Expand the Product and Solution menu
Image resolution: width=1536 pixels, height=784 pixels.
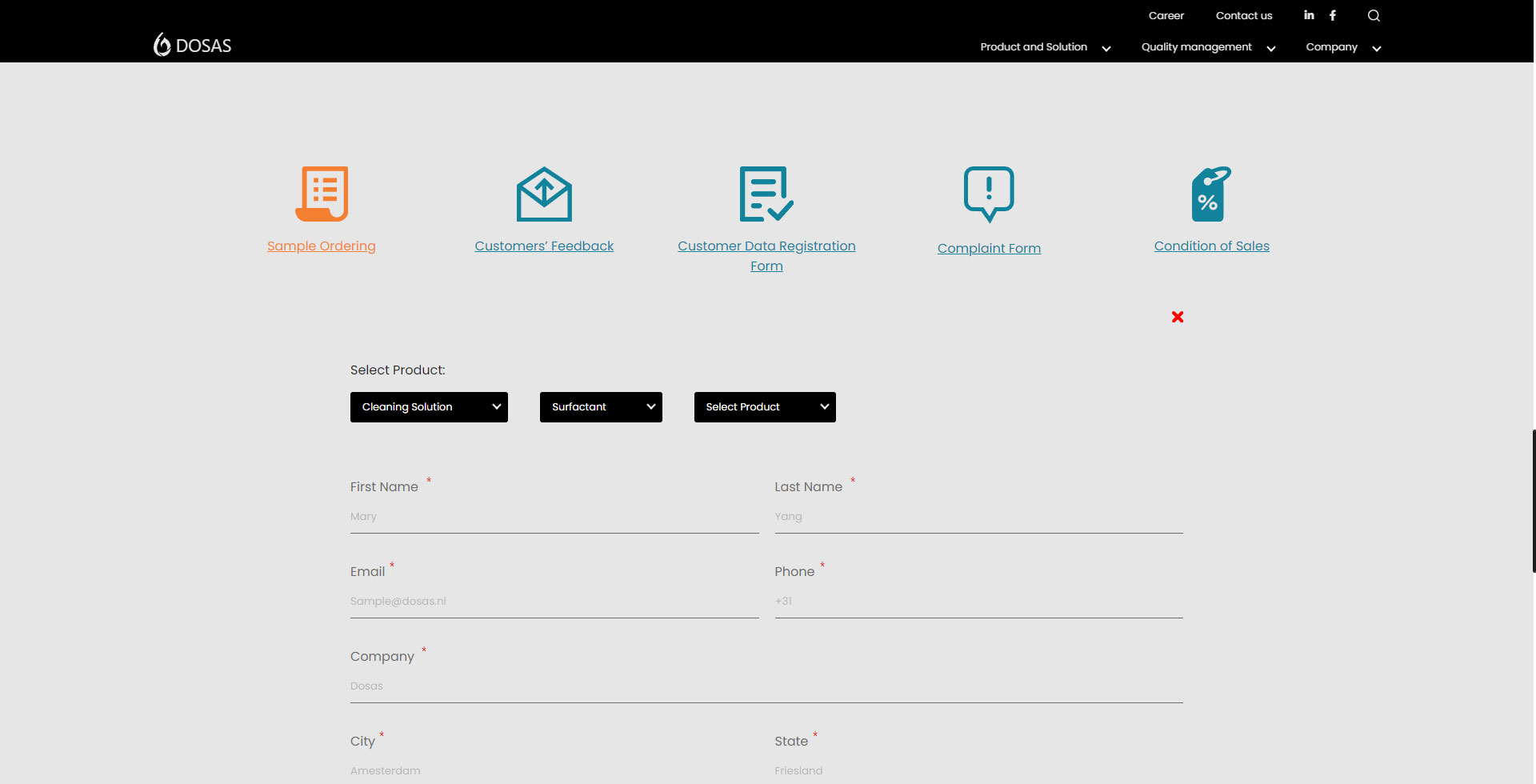click(x=1045, y=47)
